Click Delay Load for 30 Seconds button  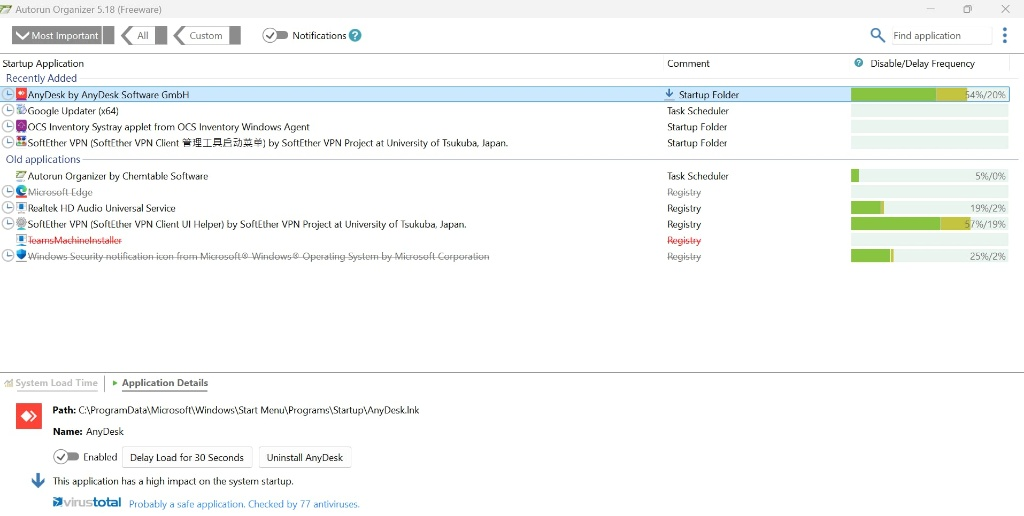(x=187, y=457)
